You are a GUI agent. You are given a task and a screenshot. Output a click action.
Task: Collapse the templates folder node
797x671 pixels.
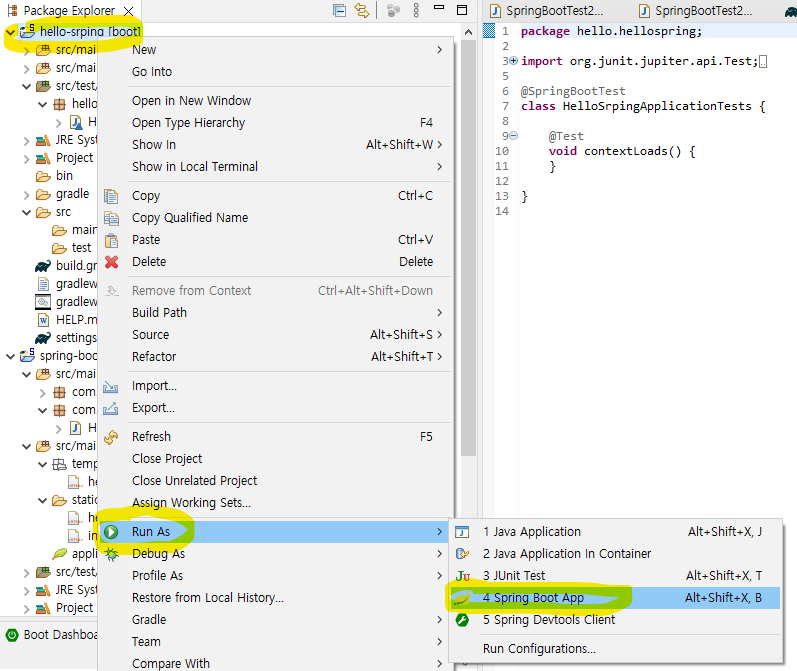point(43,464)
